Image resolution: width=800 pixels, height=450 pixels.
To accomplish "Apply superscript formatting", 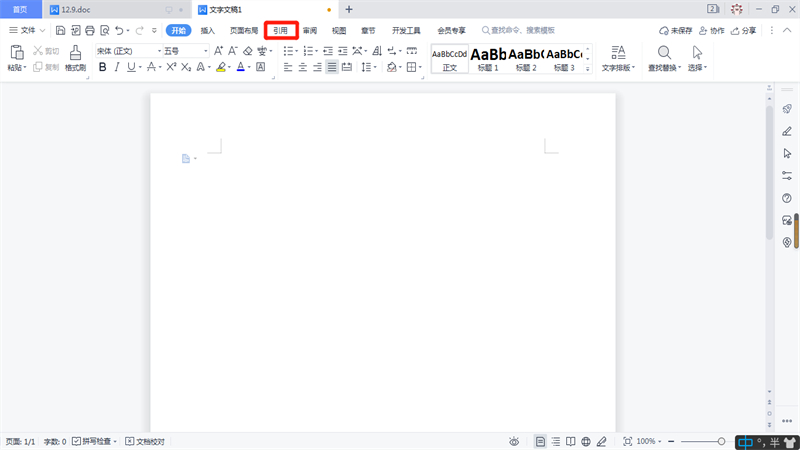I will pos(171,67).
